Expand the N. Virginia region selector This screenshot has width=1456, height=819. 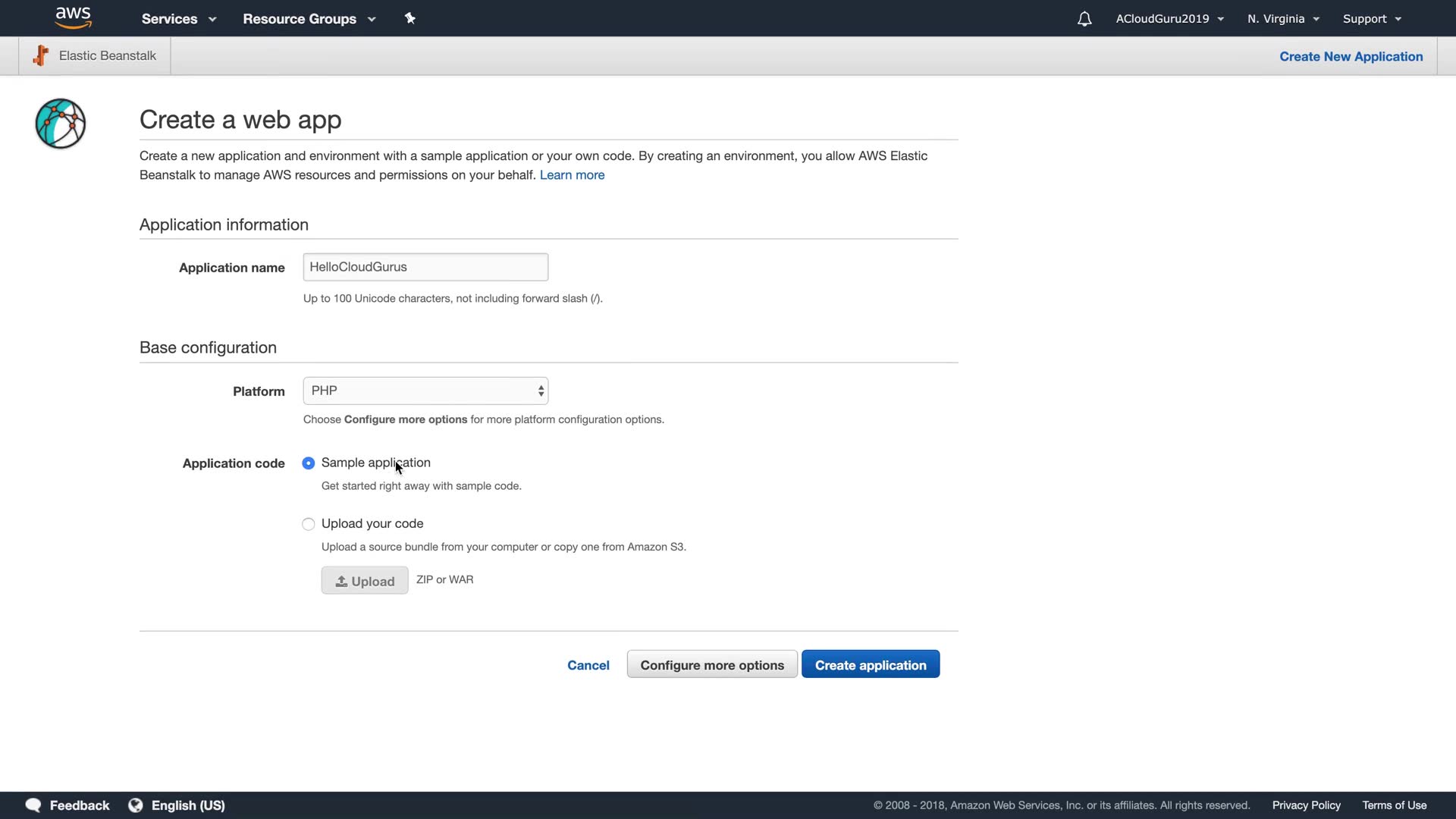(x=1283, y=19)
